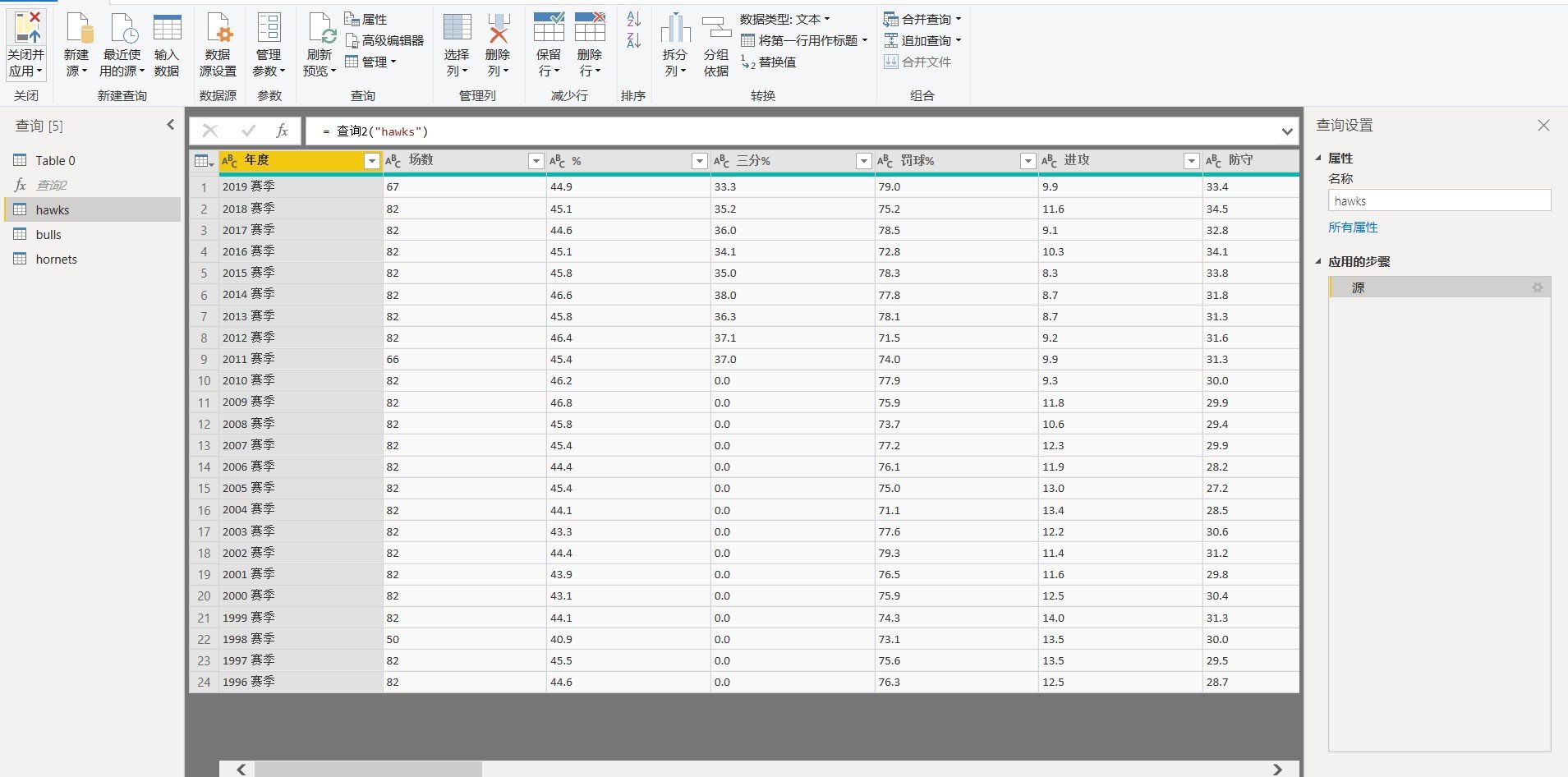Click the 名称 input field containing hawks
Screen dimensions: 1568x777
[x=1438, y=201]
